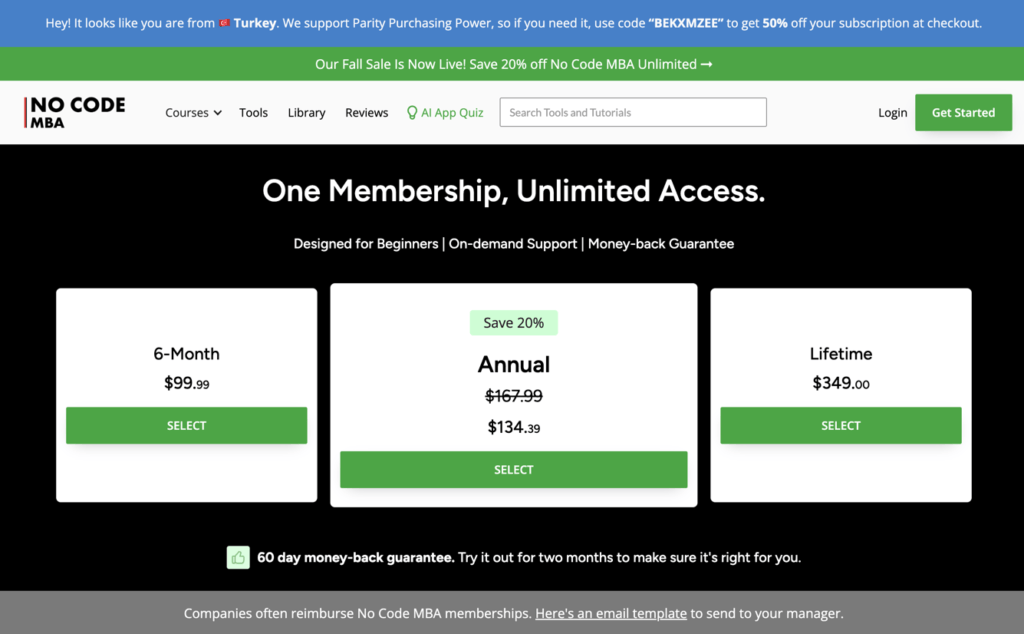Expand the Courses navigation chevron
This screenshot has width=1024, height=634.
click(x=216, y=113)
